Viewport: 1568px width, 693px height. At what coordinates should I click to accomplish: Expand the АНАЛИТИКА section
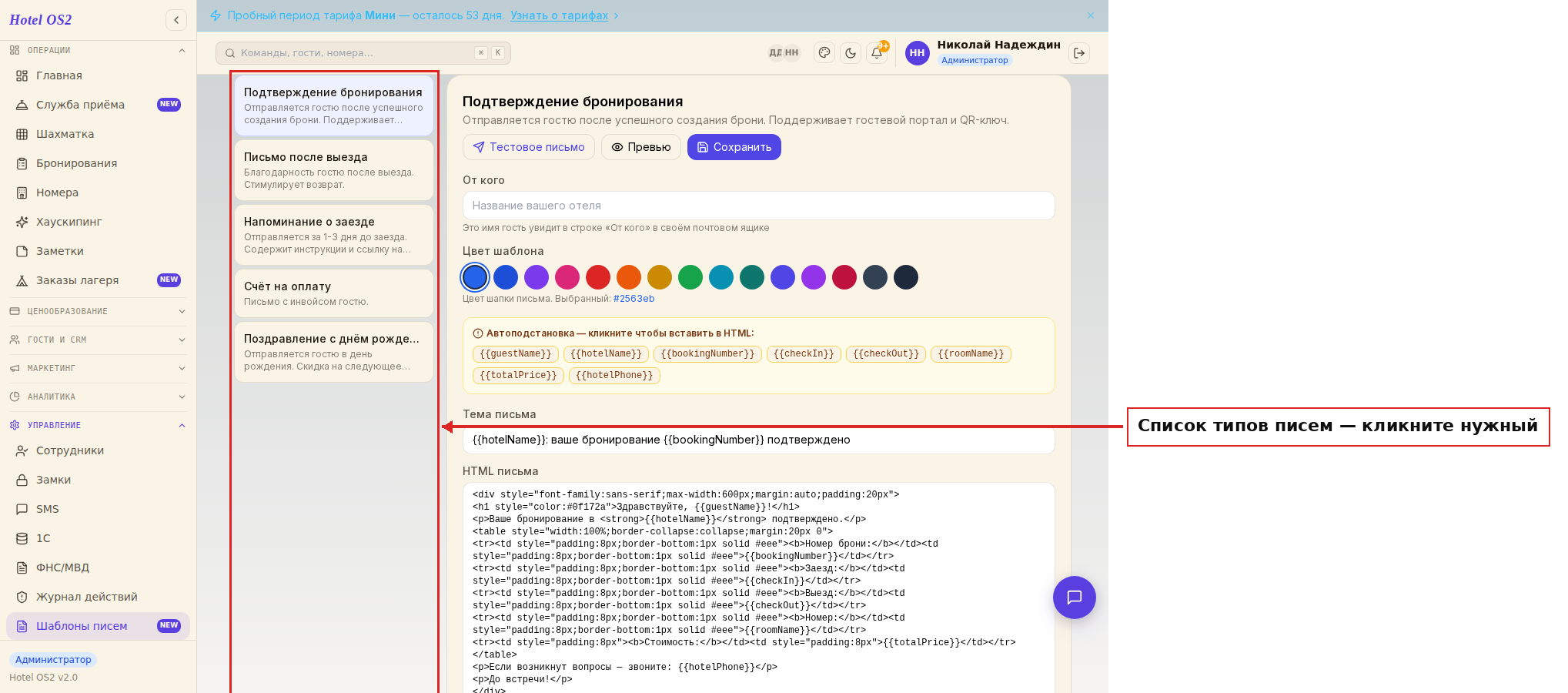point(98,397)
